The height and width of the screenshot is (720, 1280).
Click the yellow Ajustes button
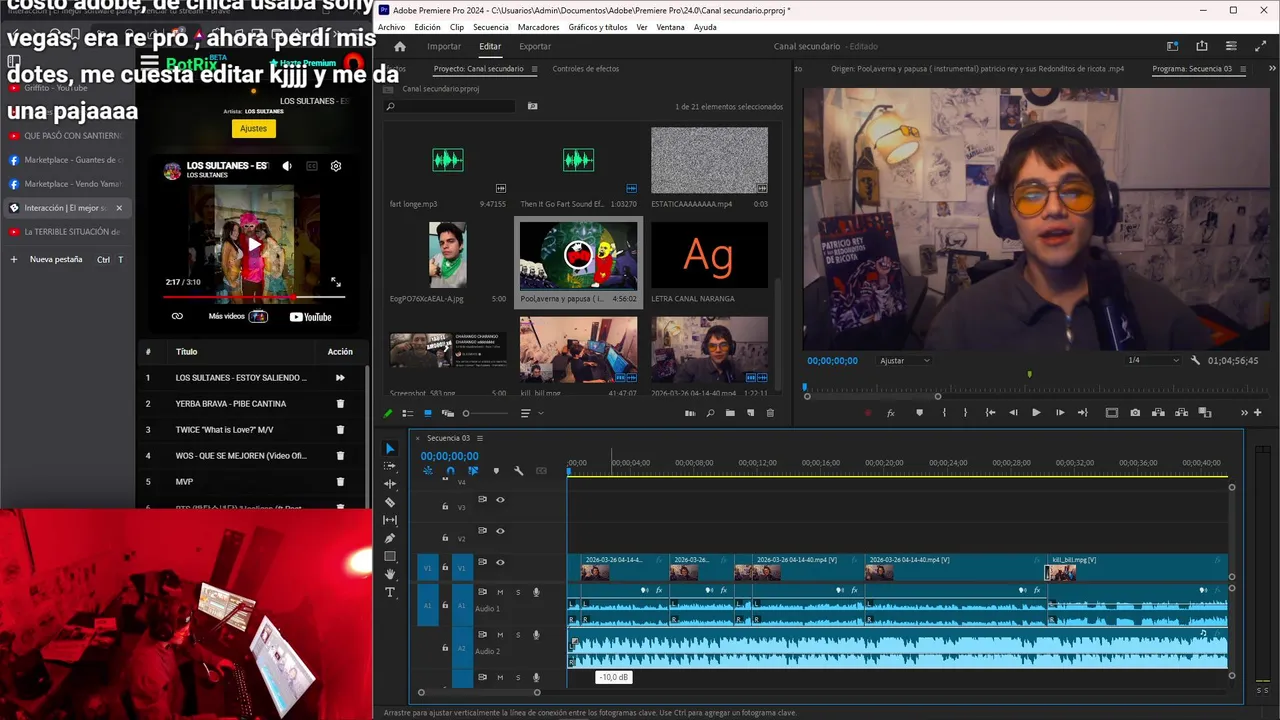[254, 128]
